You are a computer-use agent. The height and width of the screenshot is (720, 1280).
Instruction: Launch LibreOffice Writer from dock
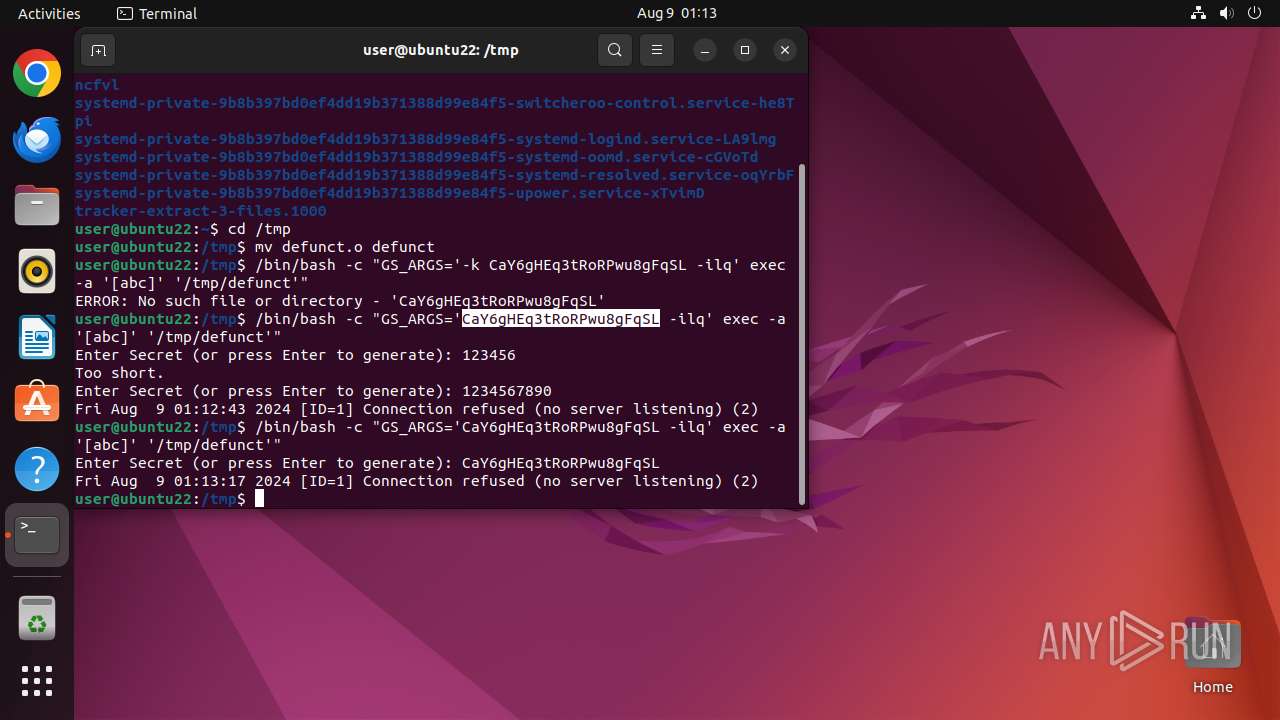click(37, 337)
